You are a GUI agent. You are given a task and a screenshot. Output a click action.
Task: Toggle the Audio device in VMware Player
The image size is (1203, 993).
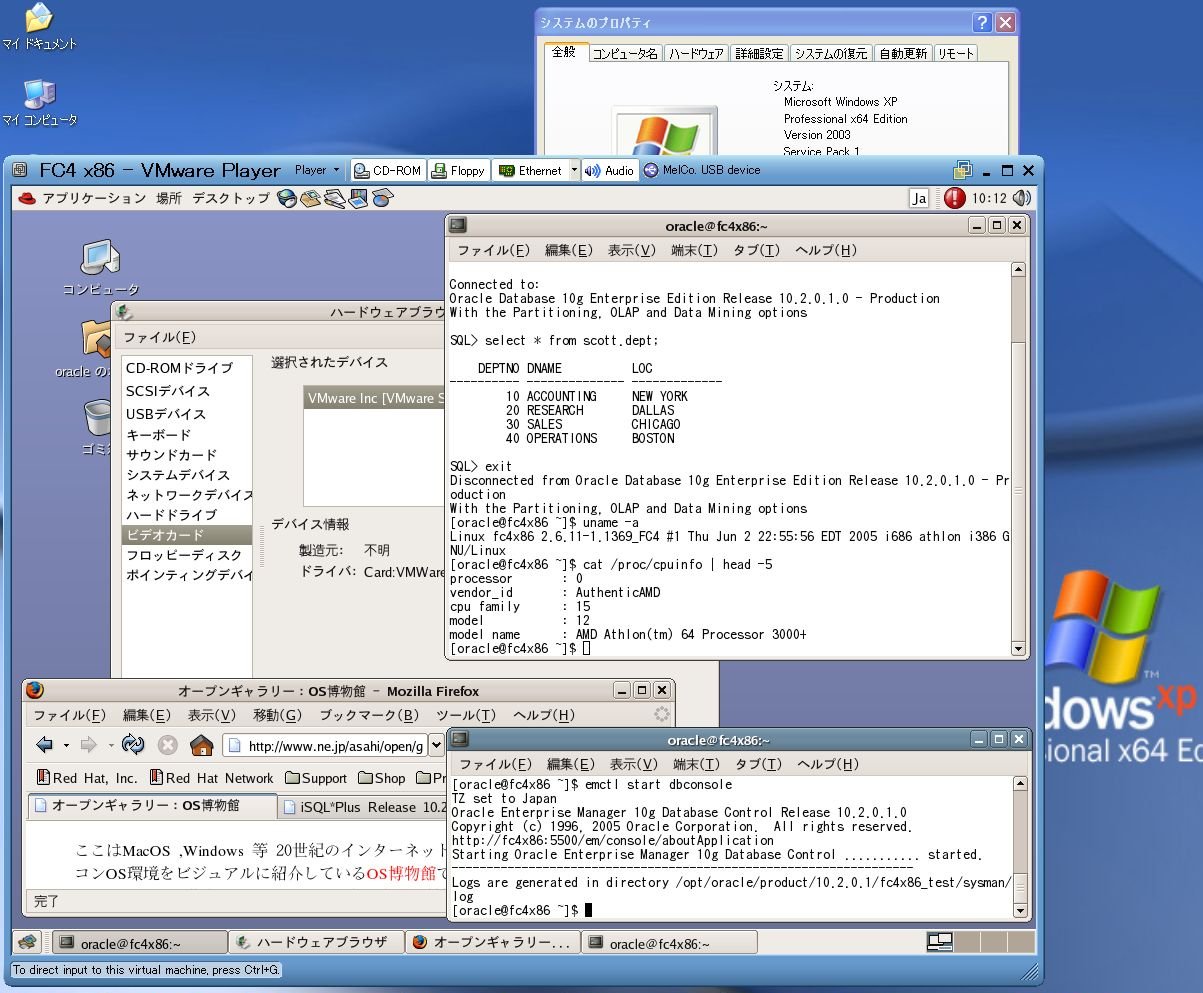[x=609, y=171]
